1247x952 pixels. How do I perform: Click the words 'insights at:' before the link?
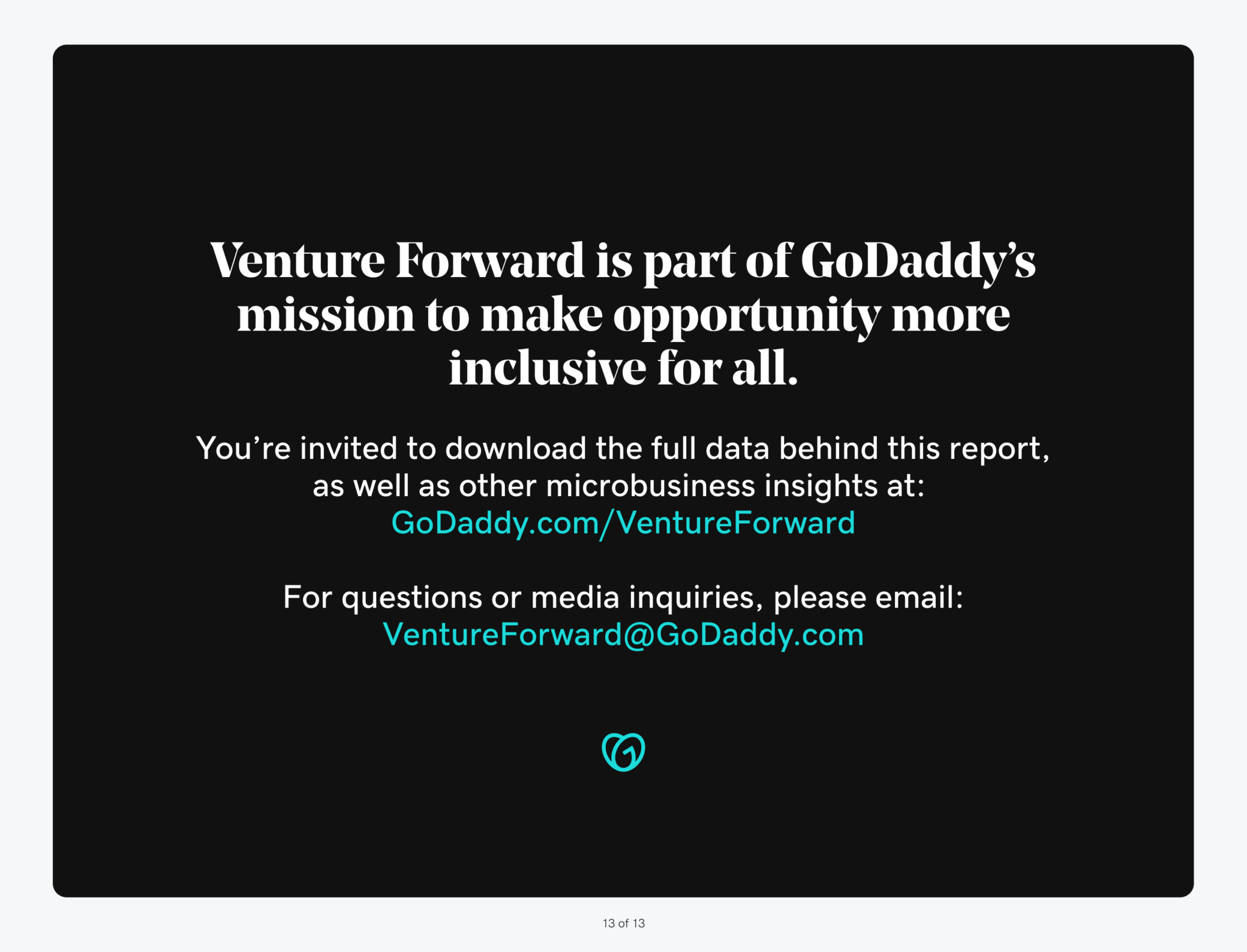[845, 486]
